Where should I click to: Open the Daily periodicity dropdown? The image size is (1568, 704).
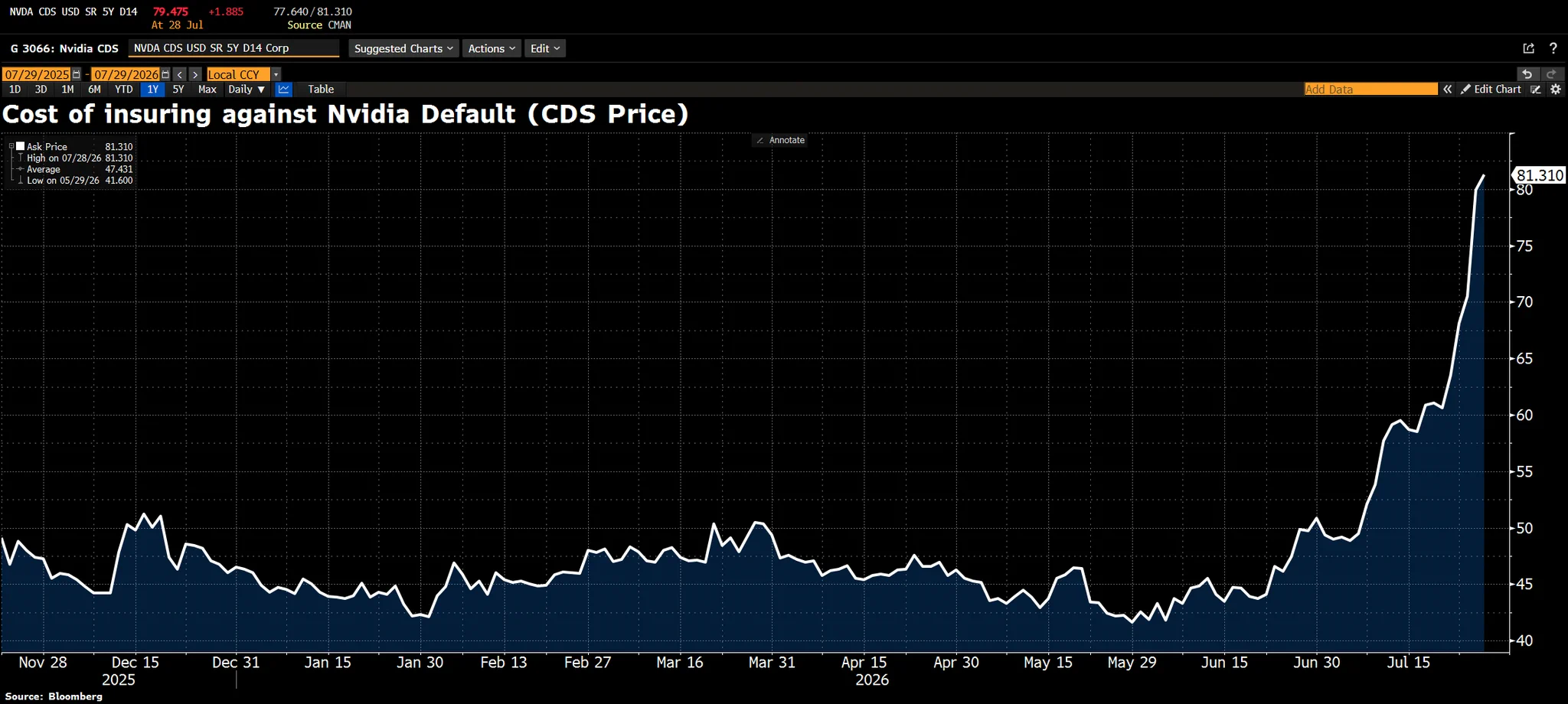click(247, 90)
